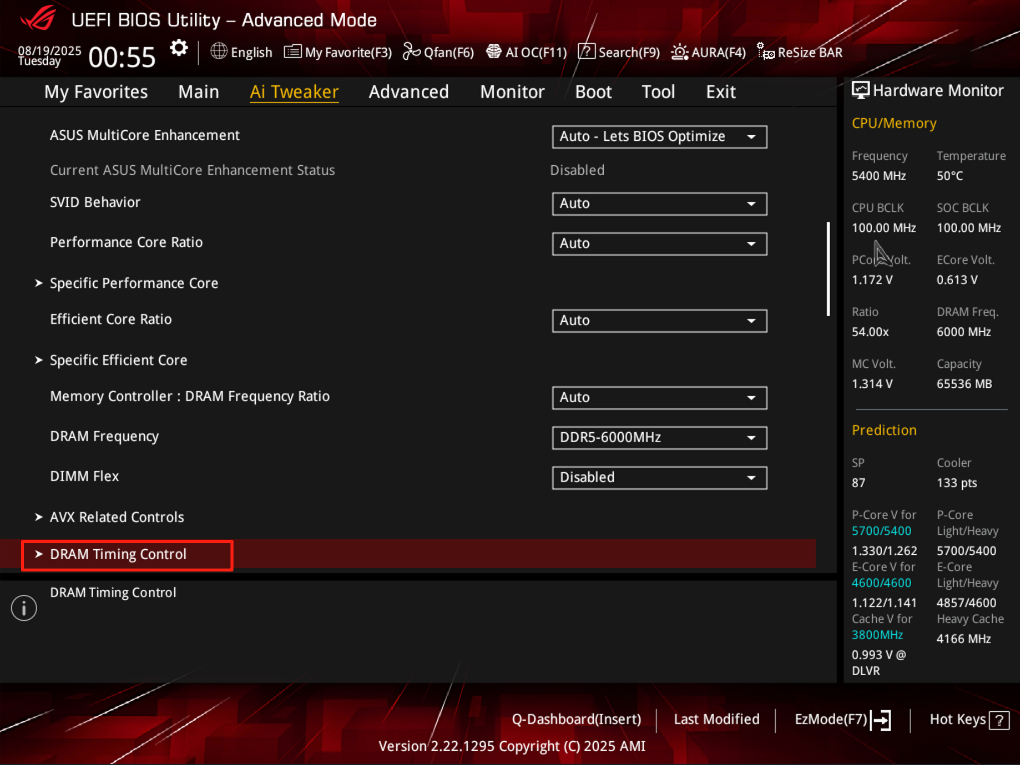This screenshot has width=1020, height=765.
Task: Click the DIMM Flex label
Action: 85,476
